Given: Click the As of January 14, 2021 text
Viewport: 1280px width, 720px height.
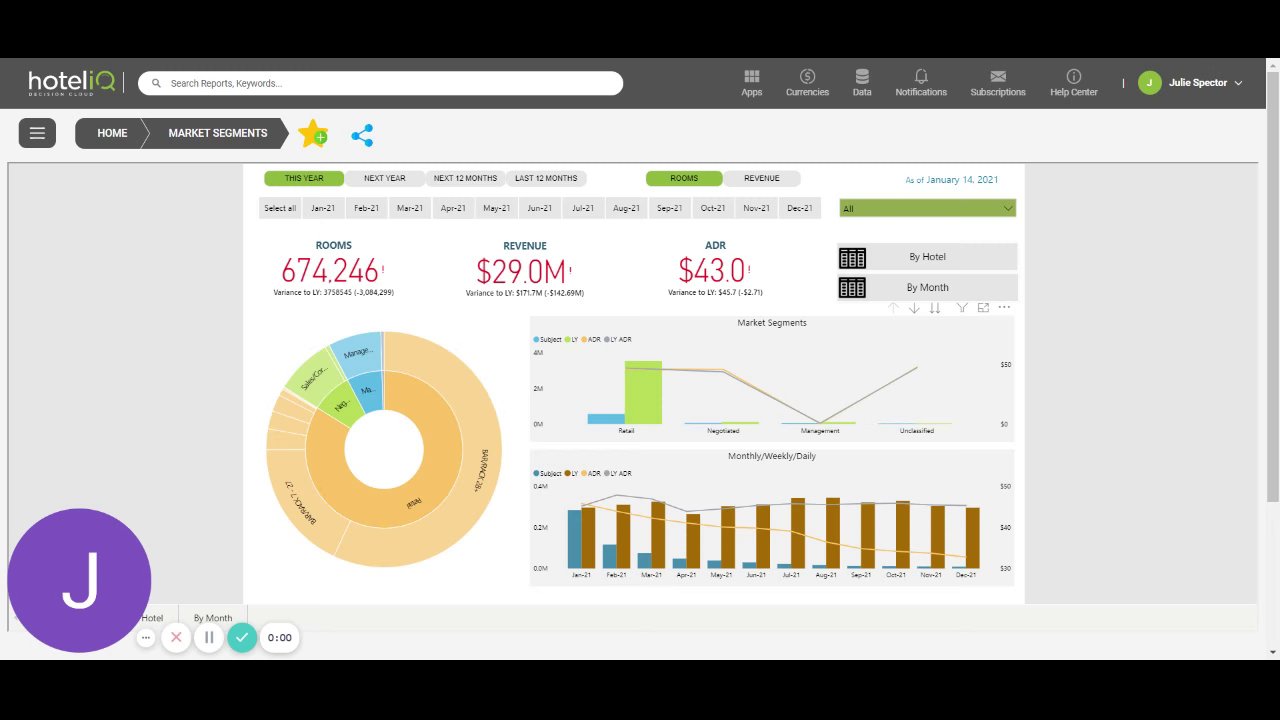Looking at the screenshot, I should (x=952, y=180).
